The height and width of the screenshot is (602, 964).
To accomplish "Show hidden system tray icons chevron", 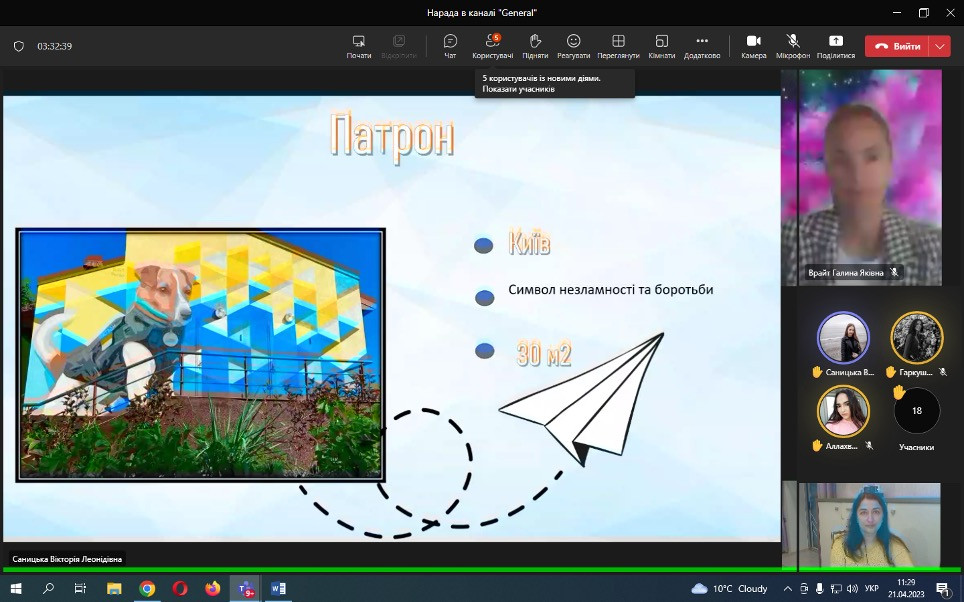I will pos(788,589).
